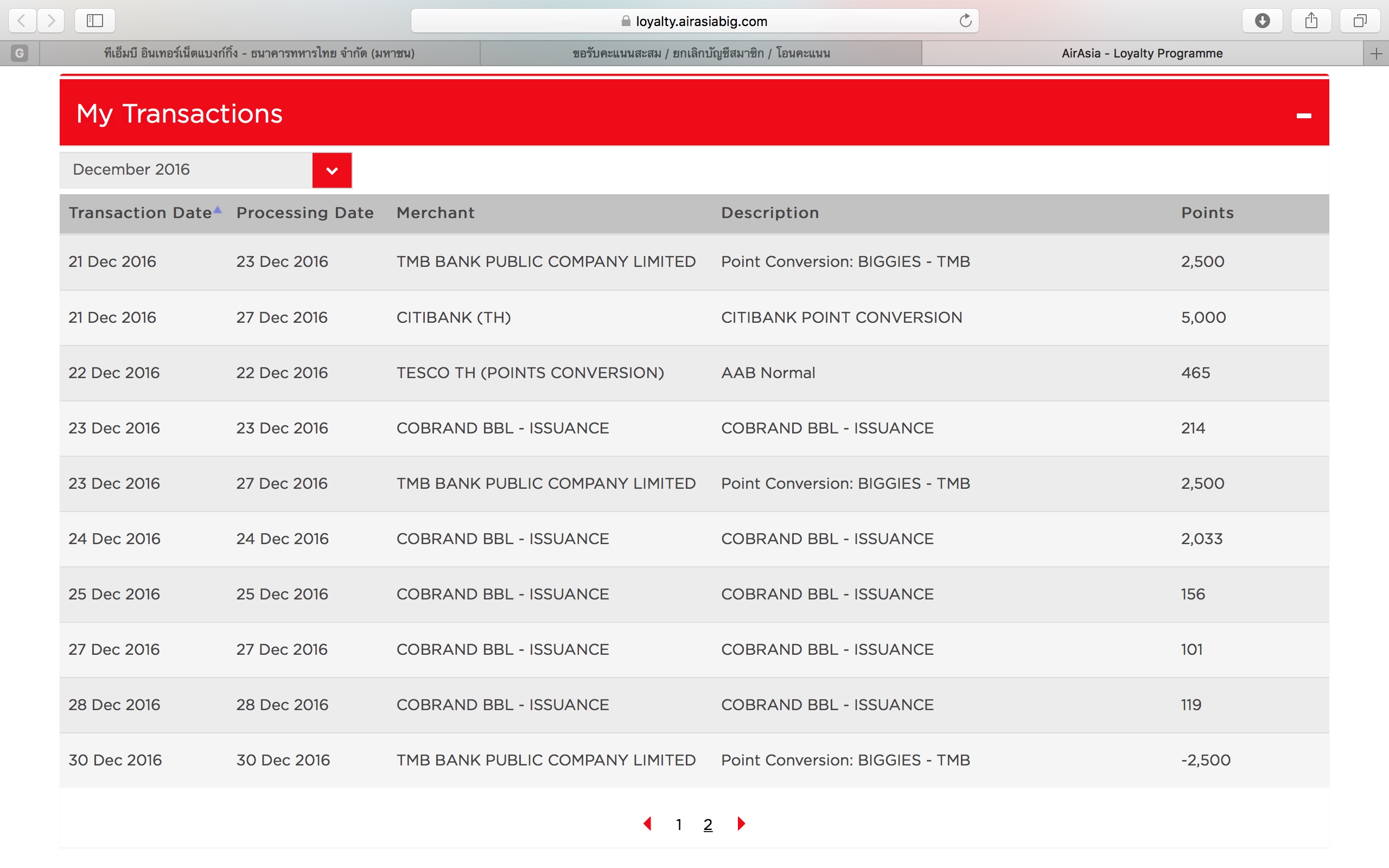Click the lock icon in address bar
This screenshot has width=1389, height=868.
[x=626, y=21]
